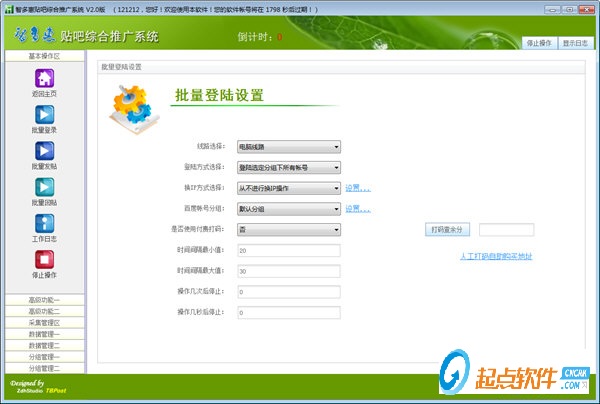Viewport: 600px width, 404px height.
Task: Click the 时间间隔最小值 field showing 20
Action: pos(289,251)
